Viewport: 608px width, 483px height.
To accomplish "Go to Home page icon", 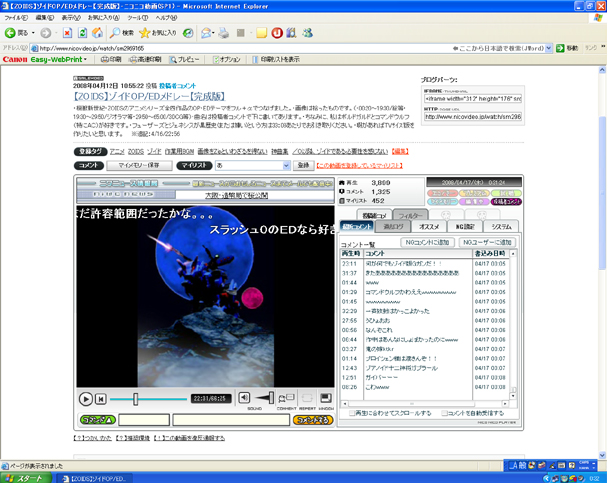I will point(97,33).
